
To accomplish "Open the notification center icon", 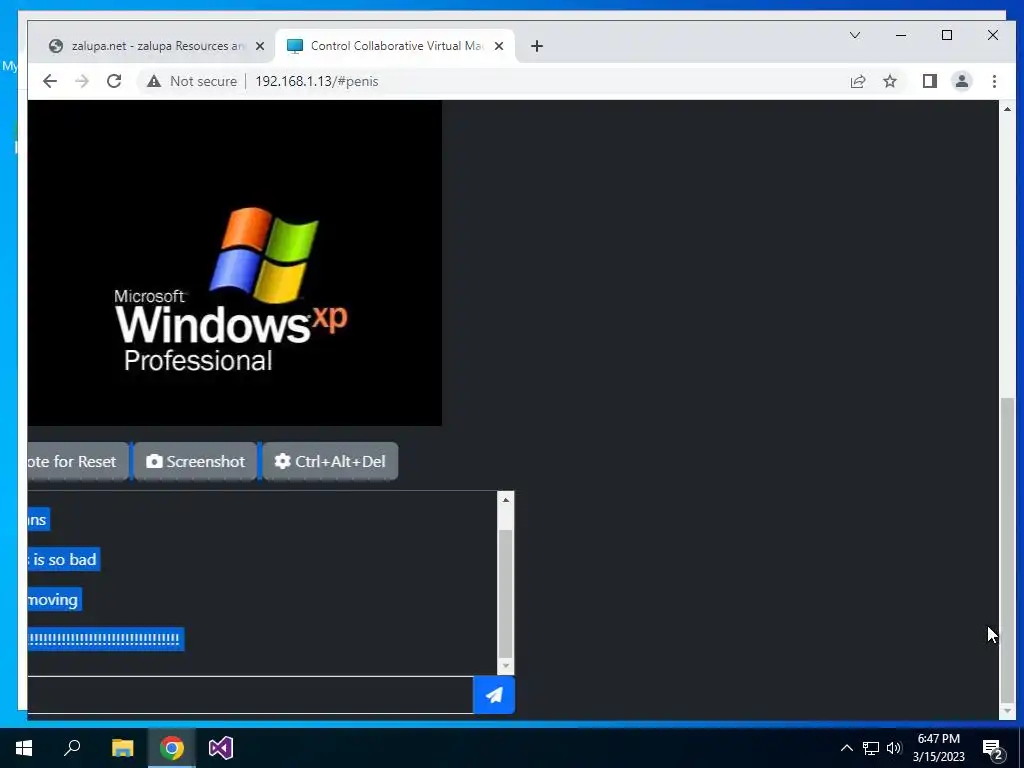I will click(993, 749).
